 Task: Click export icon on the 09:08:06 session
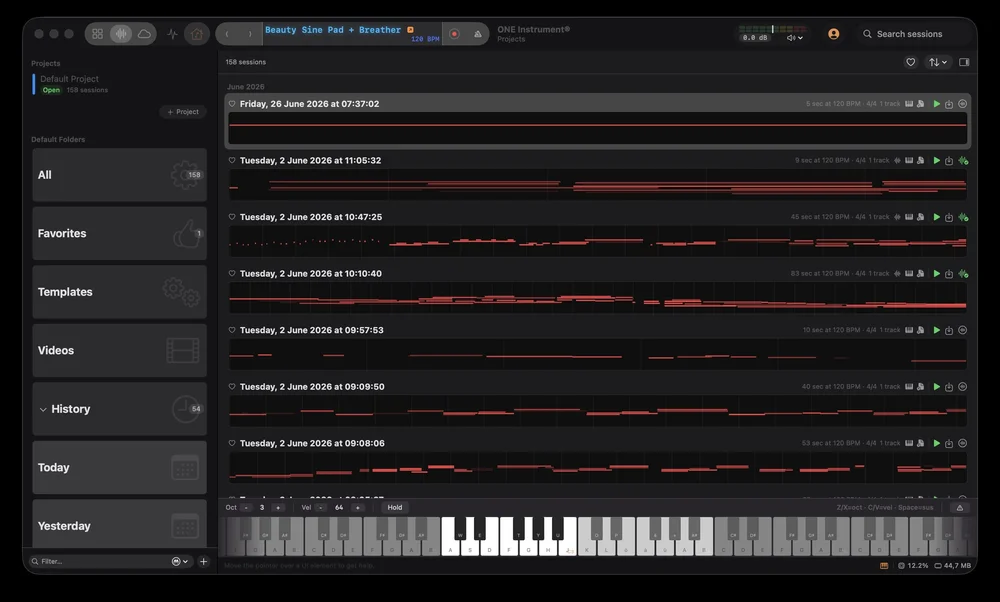click(x=949, y=443)
